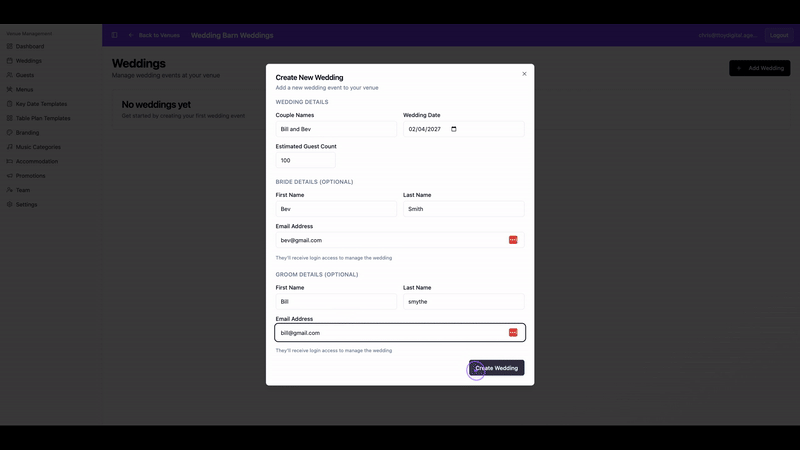
Task: Open Weddings in the sidebar
Action: (x=29, y=61)
